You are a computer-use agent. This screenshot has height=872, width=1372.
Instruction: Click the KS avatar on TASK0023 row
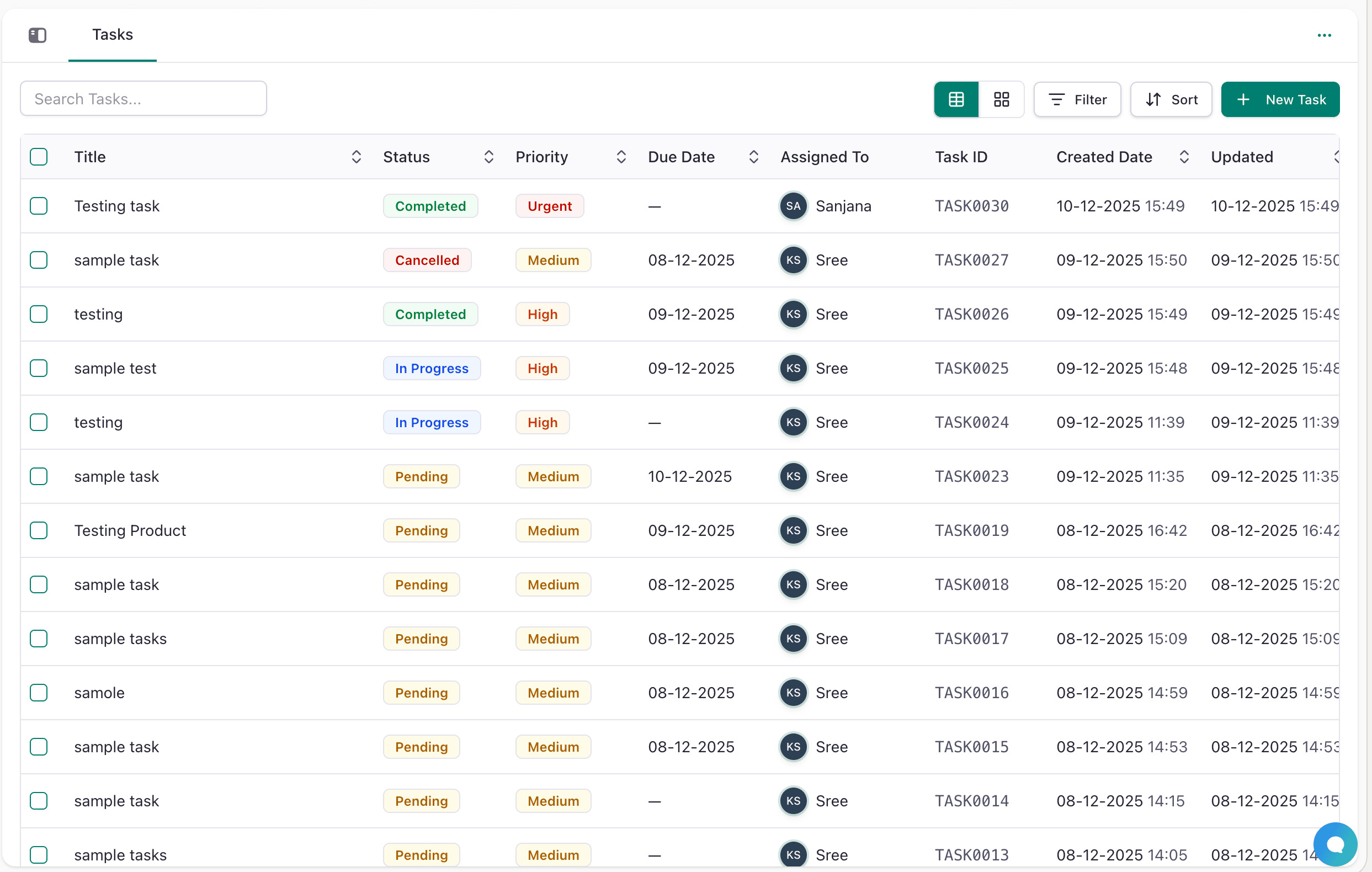pos(793,476)
